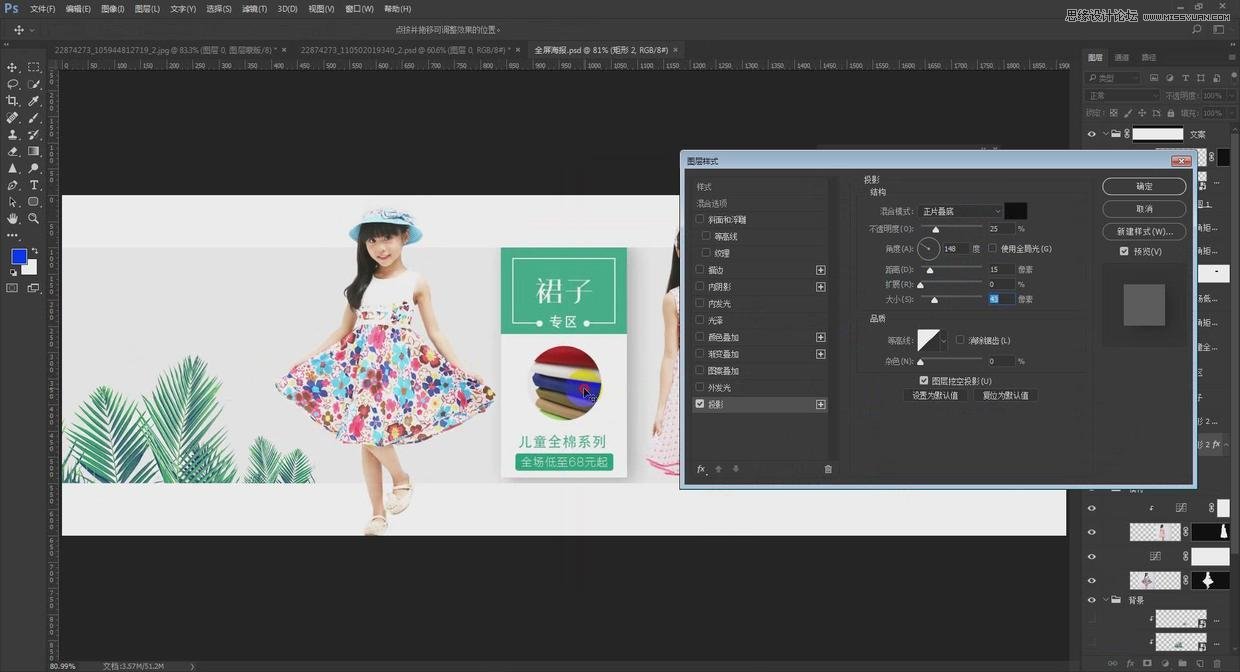Select the Hand tool
Image resolution: width=1240 pixels, height=672 pixels.
pos(12,218)
